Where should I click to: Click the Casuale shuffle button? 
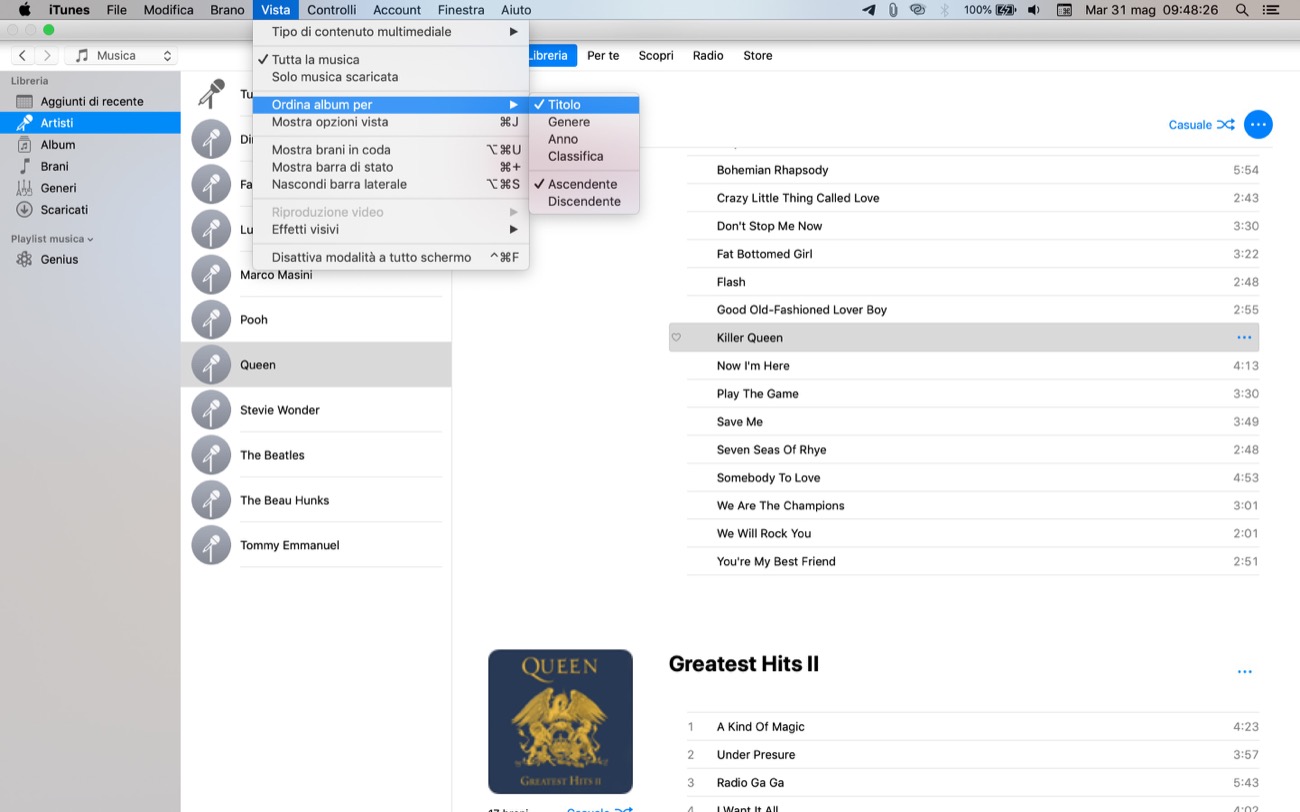[1201, 125]
